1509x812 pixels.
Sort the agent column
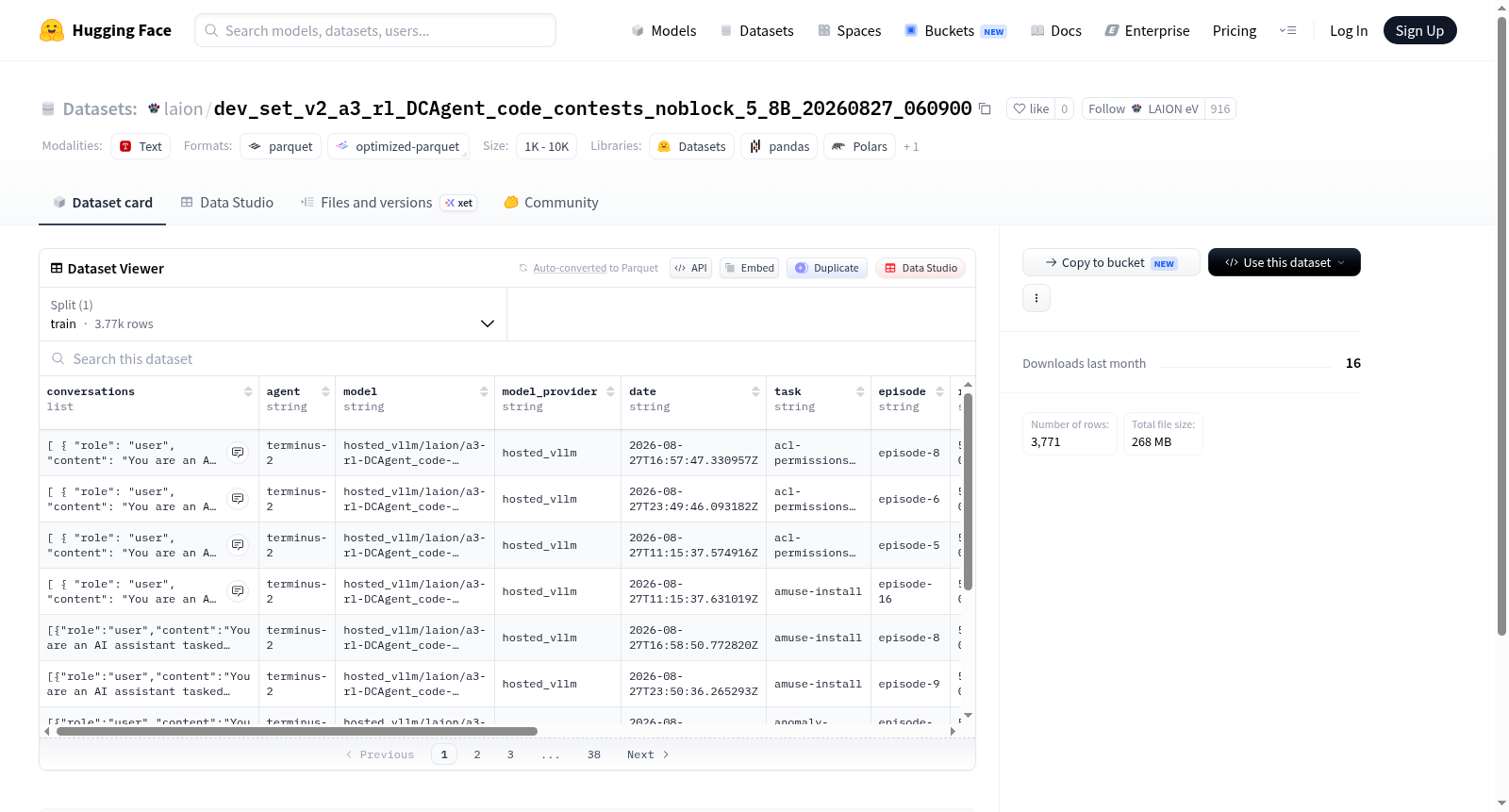(x=325, y=391)
